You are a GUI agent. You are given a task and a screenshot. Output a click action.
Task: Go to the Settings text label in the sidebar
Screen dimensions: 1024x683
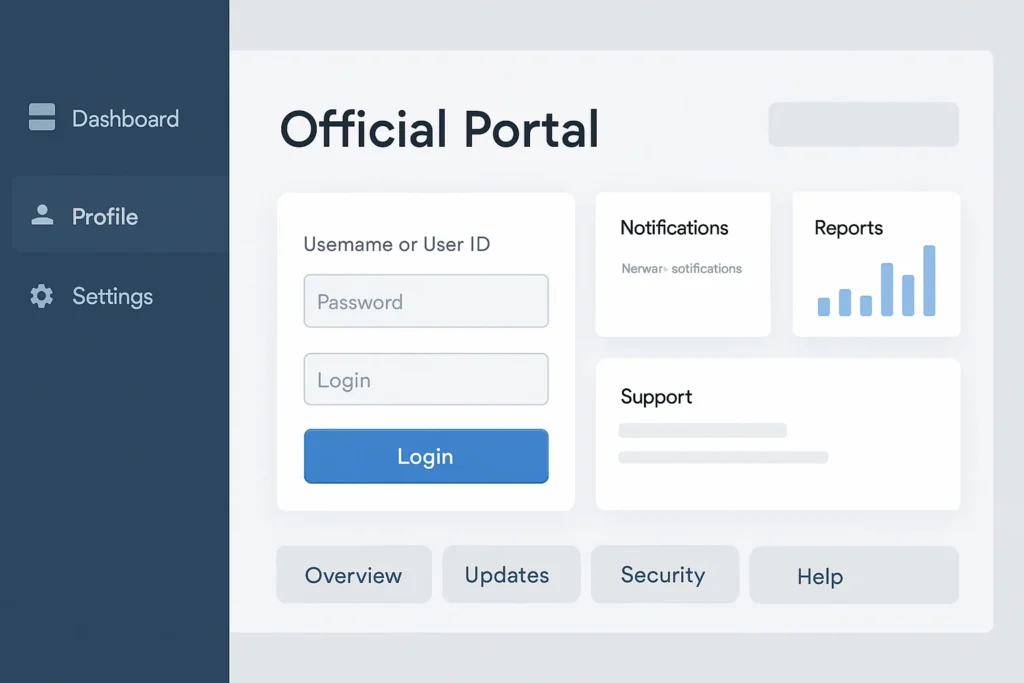tap(112, 297)
